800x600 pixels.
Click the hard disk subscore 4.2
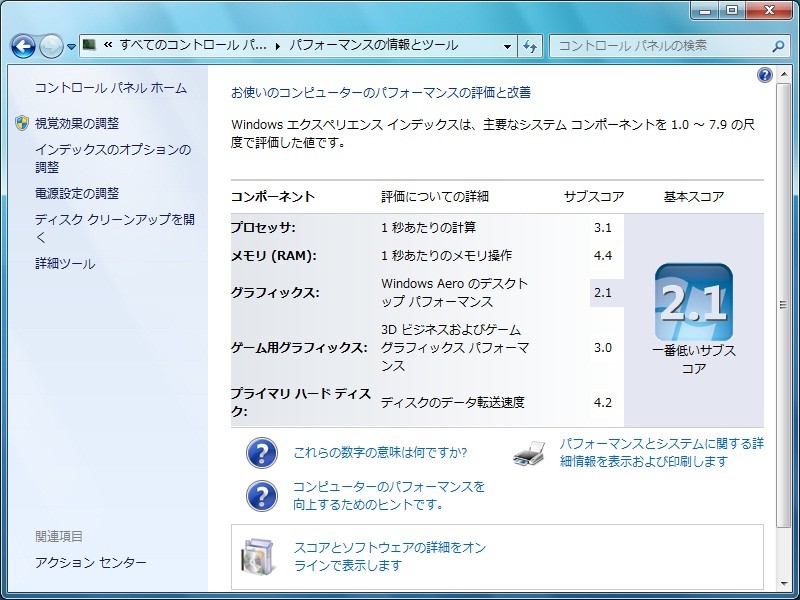click(603, 403)
